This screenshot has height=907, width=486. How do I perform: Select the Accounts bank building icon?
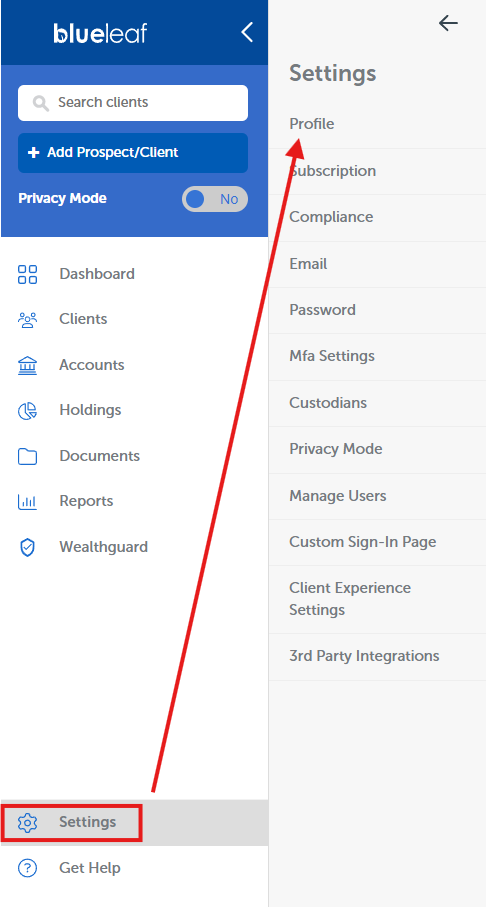(27, 365)
